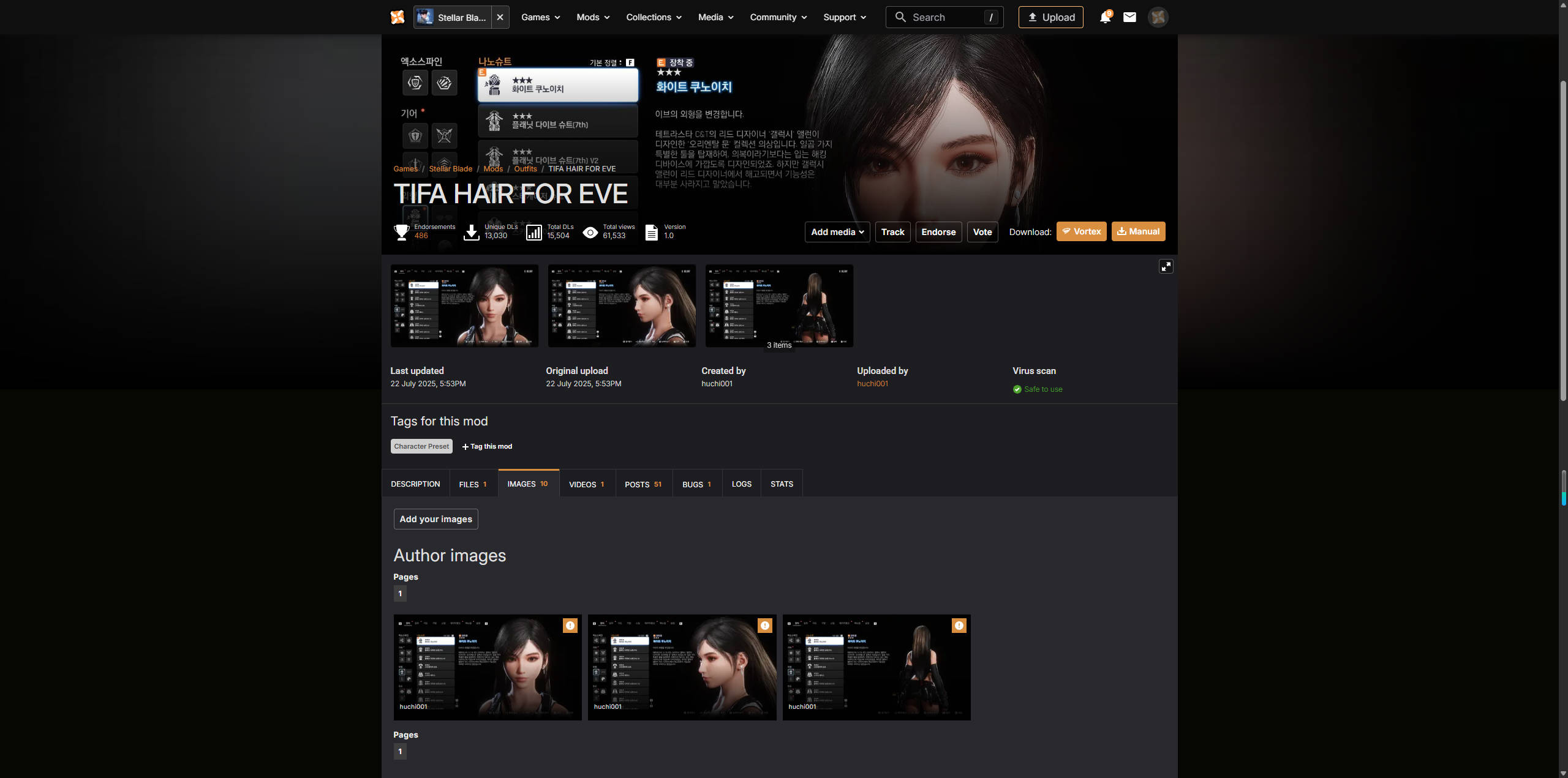Toggle Track for this mod
Image resolution: width=1568 pixels, height=778 pixels.
point(892,232)
